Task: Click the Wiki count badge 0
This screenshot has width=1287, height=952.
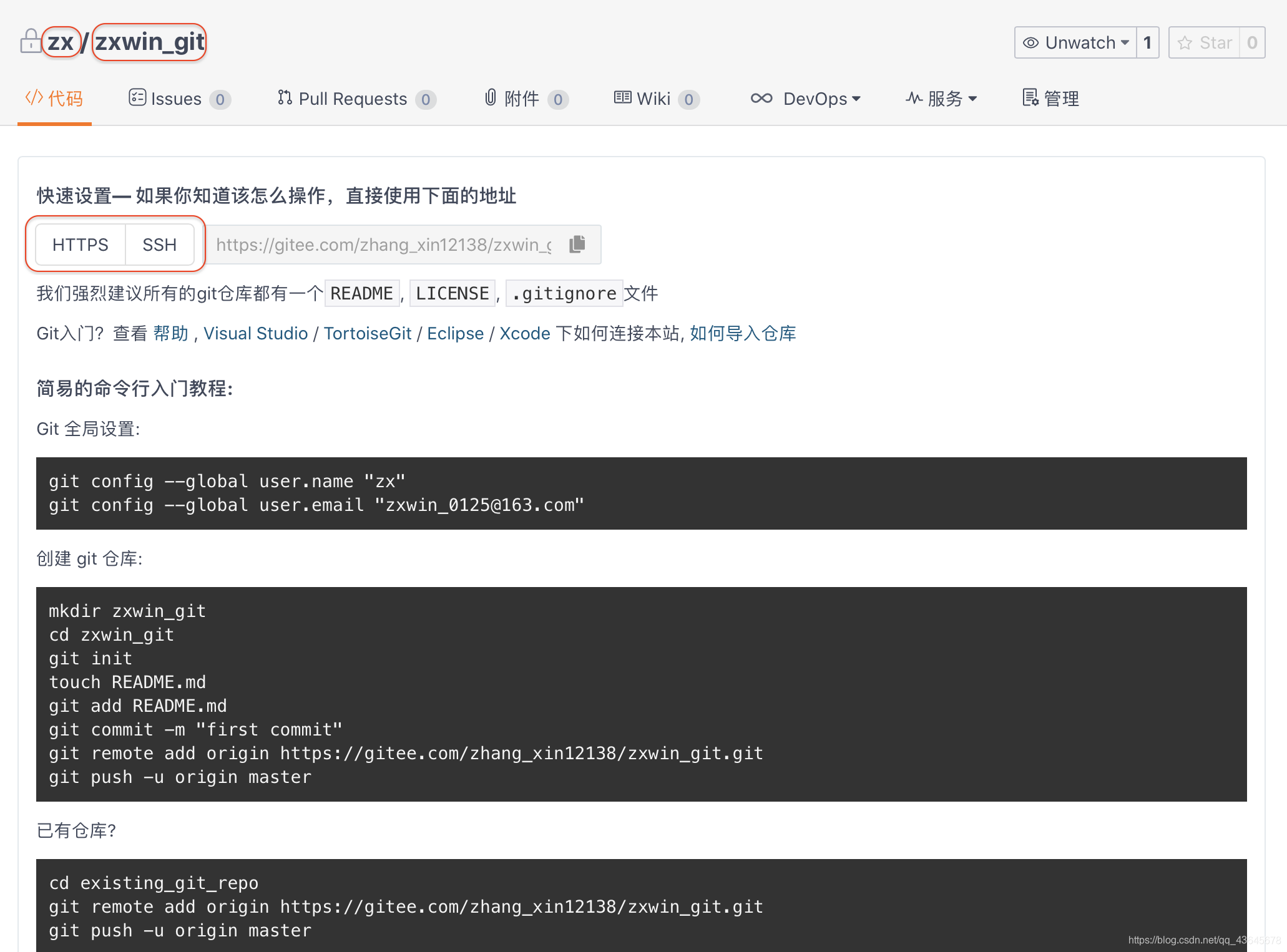Action: point(688,99)
